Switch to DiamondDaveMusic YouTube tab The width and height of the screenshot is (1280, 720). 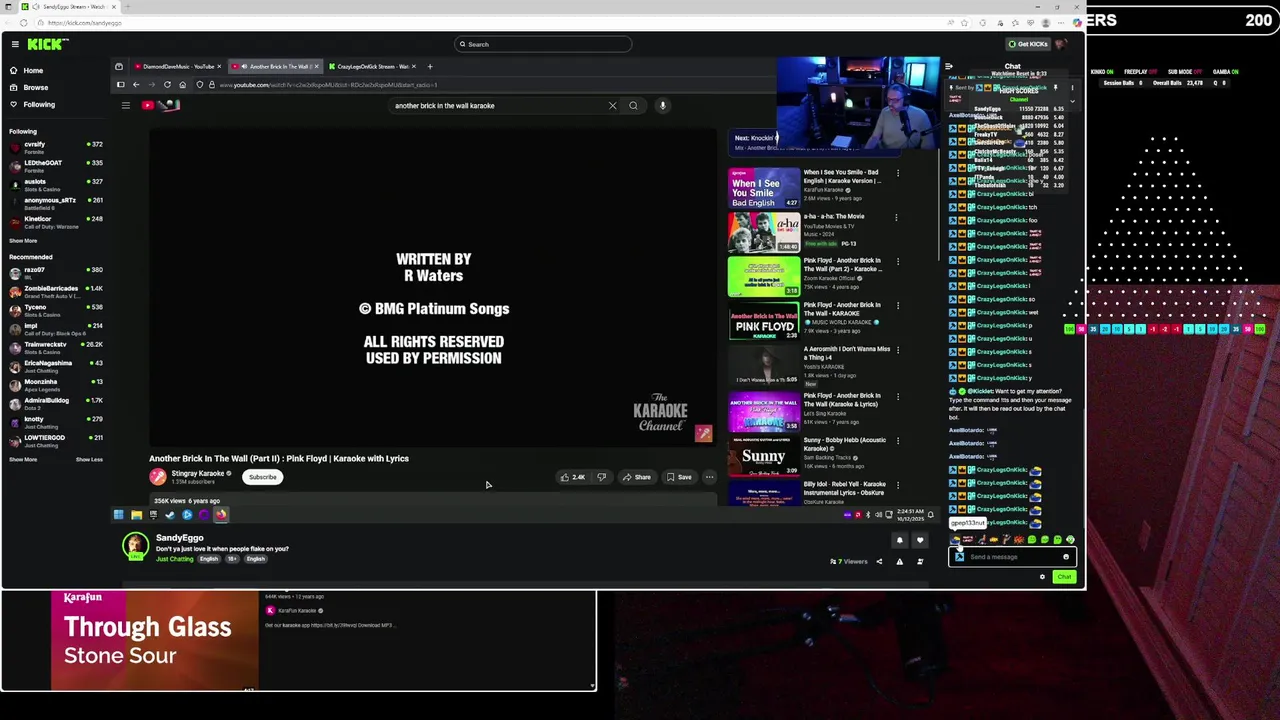[x=177, y=67]
